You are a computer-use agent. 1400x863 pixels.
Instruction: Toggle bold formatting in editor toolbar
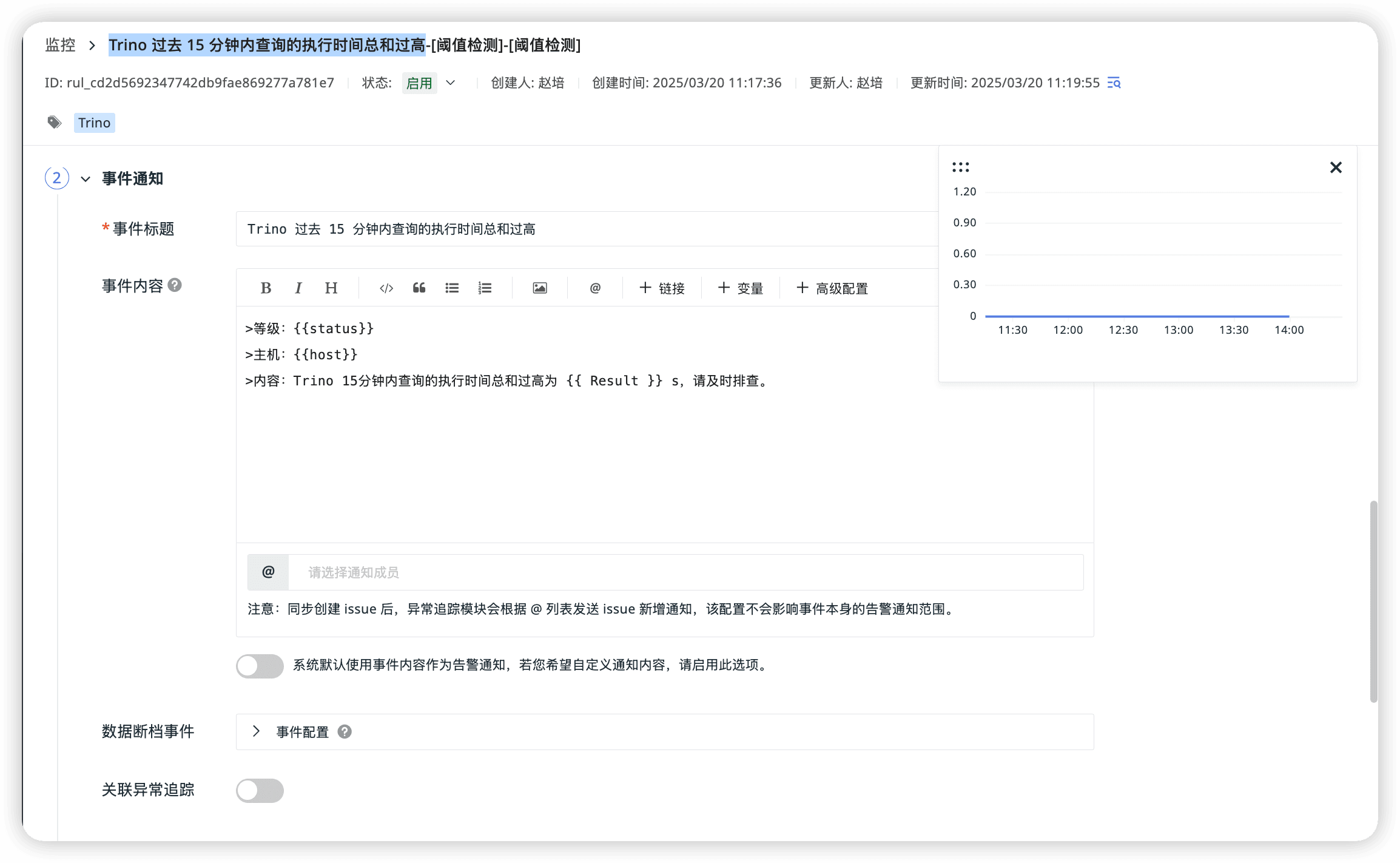(x=266, y=288)
